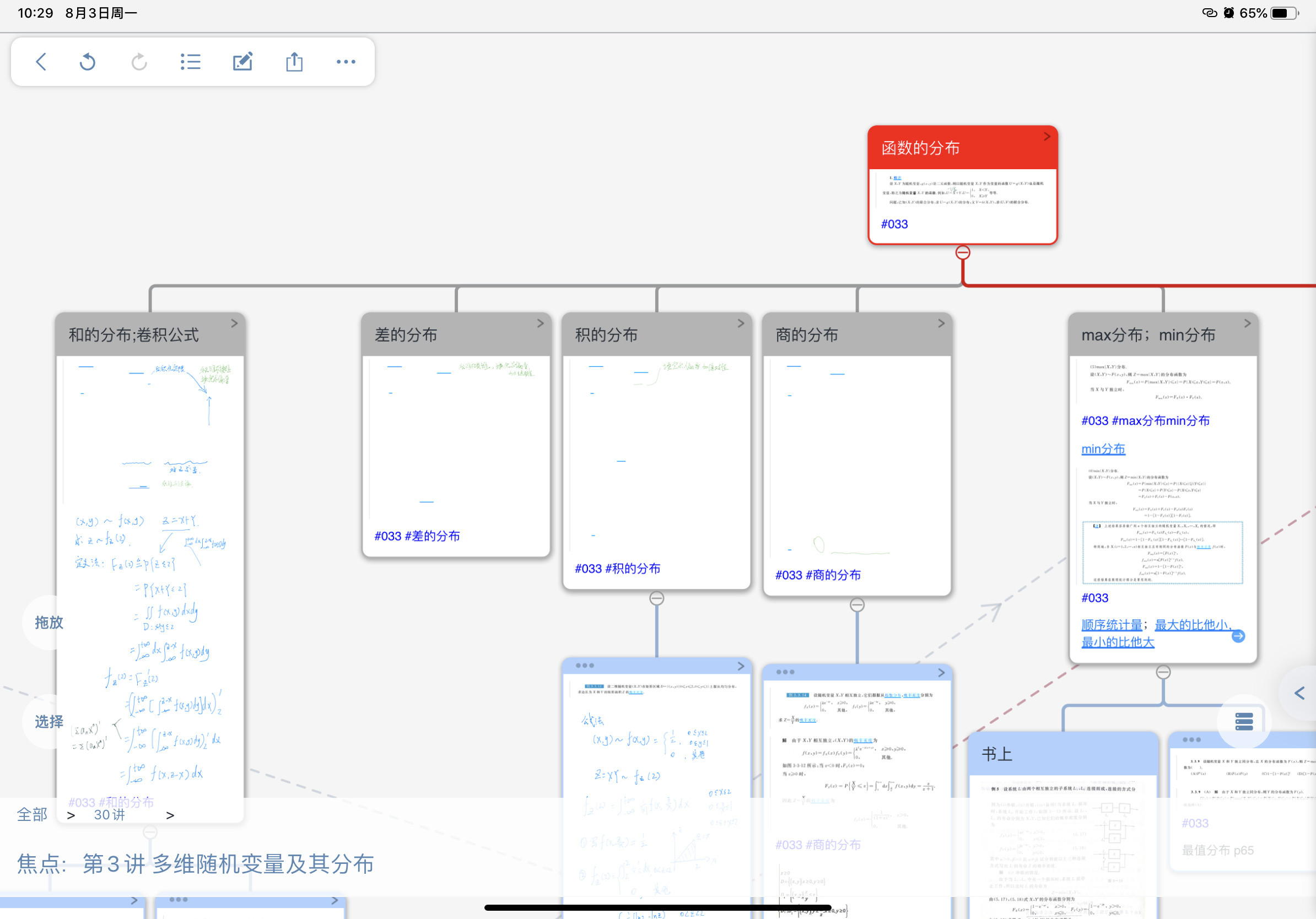Tap the #033 #max分布min分布 tag
Screen dimensions: 1316x919
click(x=1145, y=420)
